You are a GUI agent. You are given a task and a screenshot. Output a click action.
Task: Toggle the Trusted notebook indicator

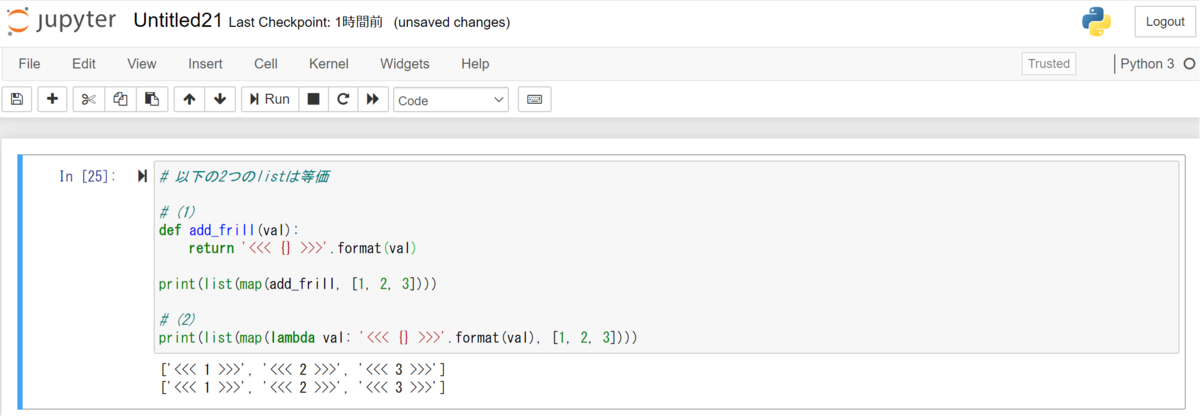click(x=1049, y=63)
